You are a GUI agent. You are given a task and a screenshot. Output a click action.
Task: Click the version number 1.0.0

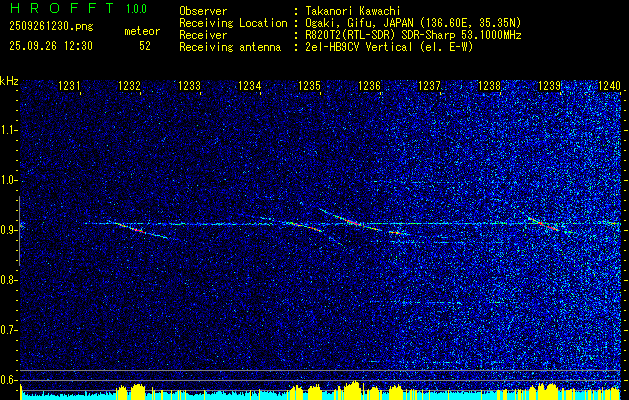coord(136,9)
